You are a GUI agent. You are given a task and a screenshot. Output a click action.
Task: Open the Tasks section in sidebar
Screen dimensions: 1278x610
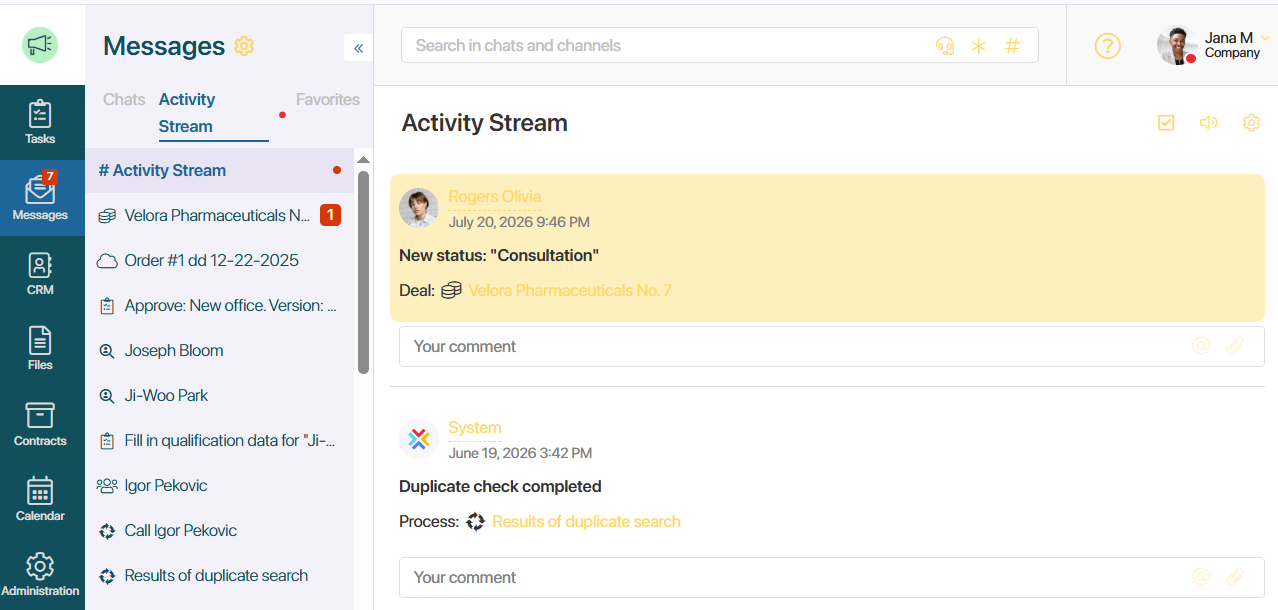[41, 123]
